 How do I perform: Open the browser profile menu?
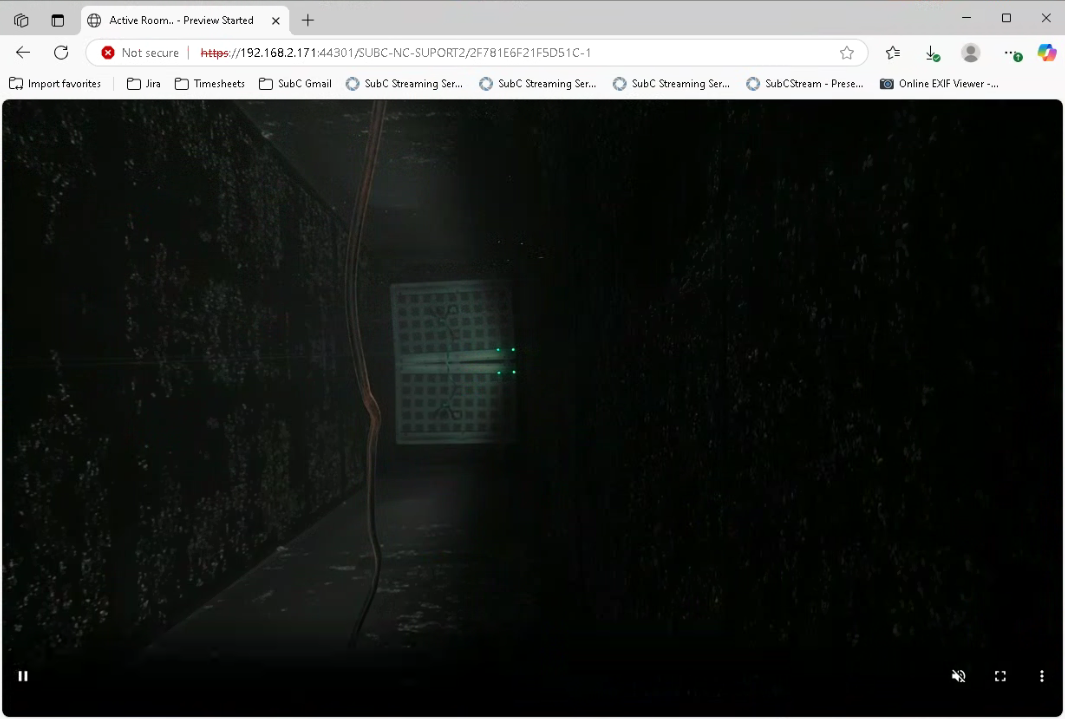tap(970, 53)
